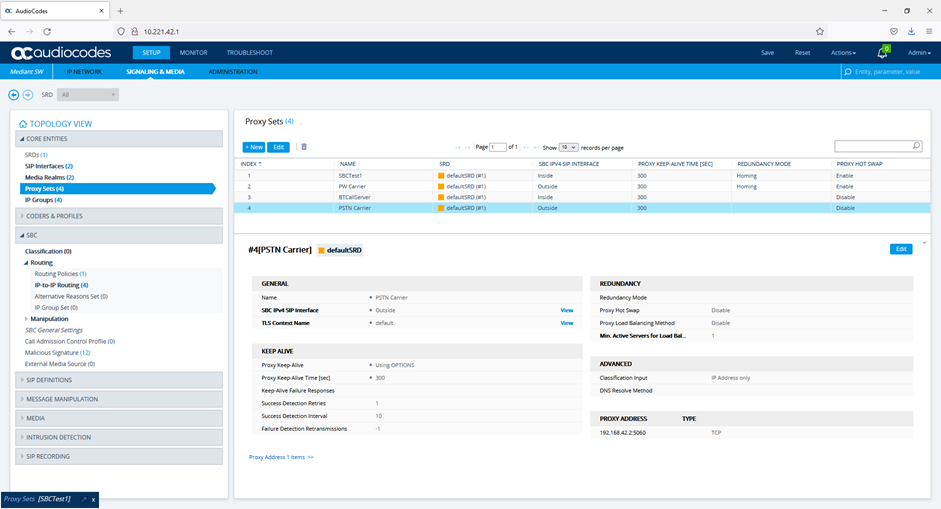
Task: Delete the selected proxy set via trash icon
Action: point(304,147)
